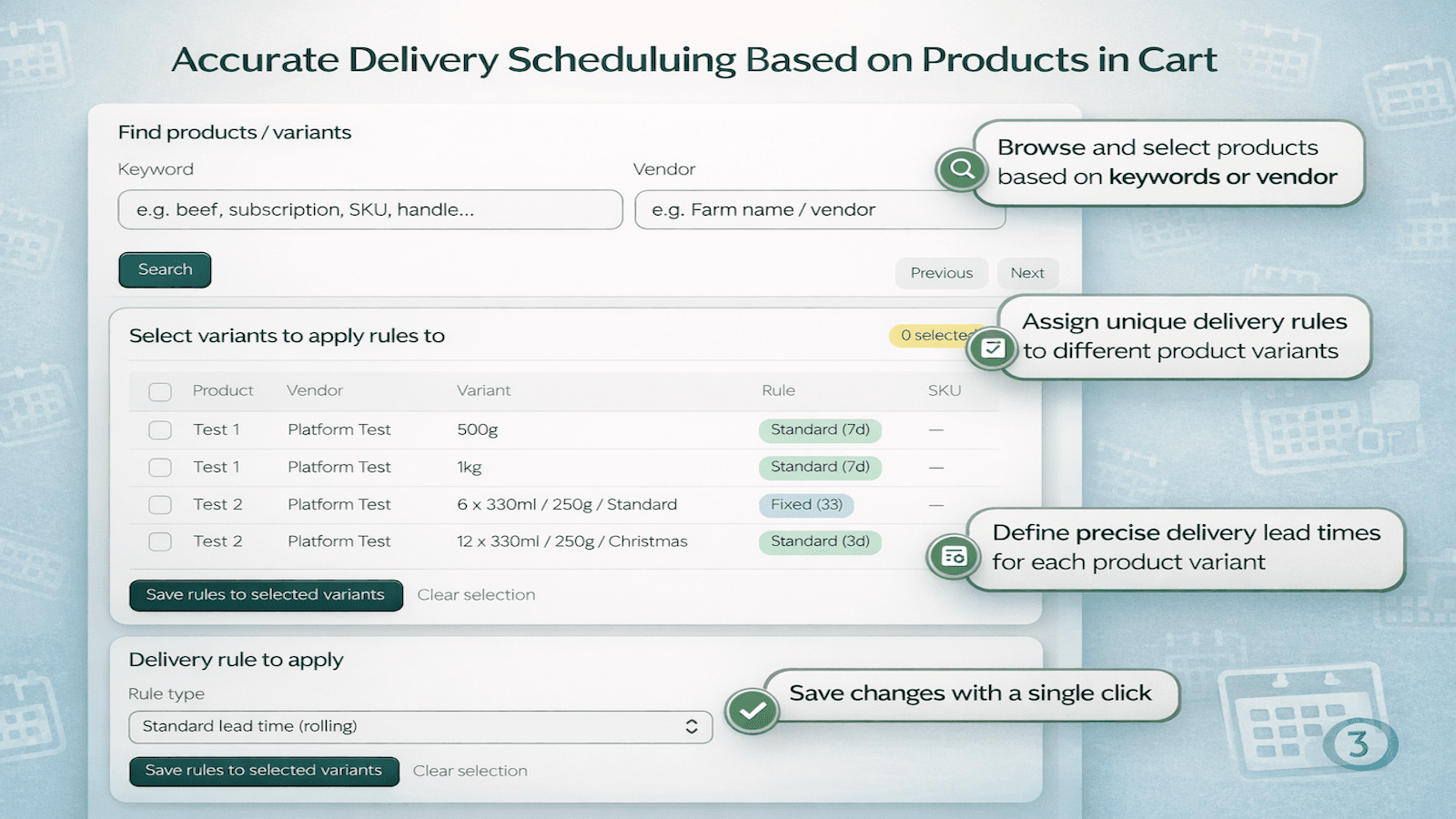The height and width of the screenshot is (819, 1456).
Task: Click the Product column header
Action: (223, 390)
